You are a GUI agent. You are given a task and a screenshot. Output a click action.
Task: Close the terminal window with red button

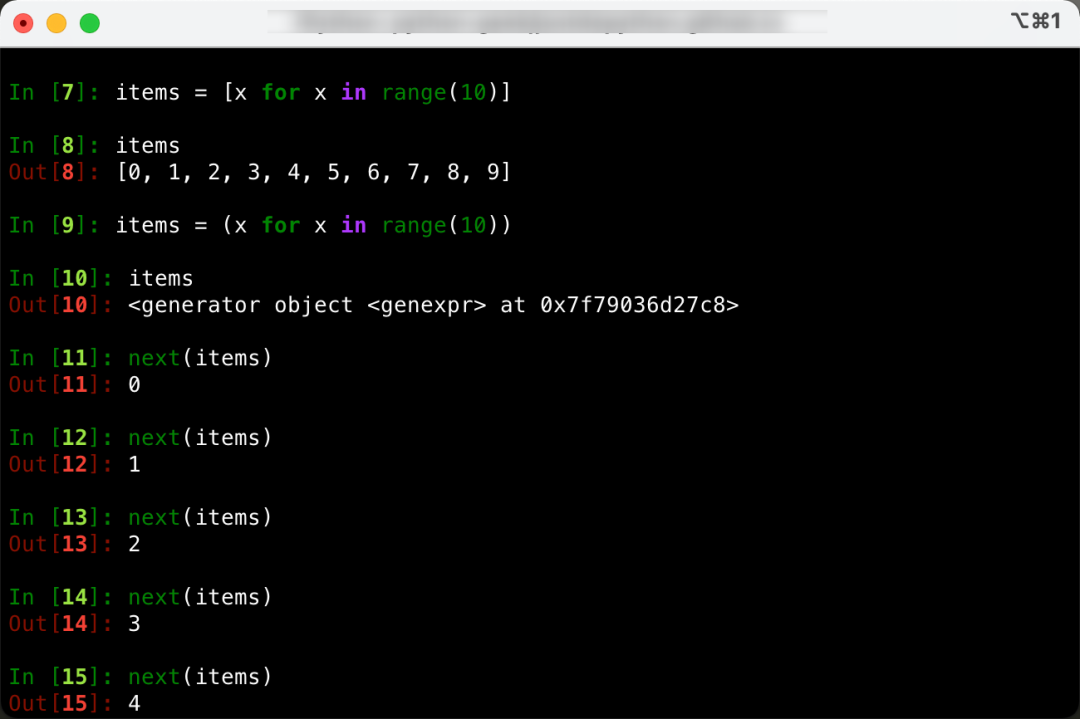coord(23,23)
